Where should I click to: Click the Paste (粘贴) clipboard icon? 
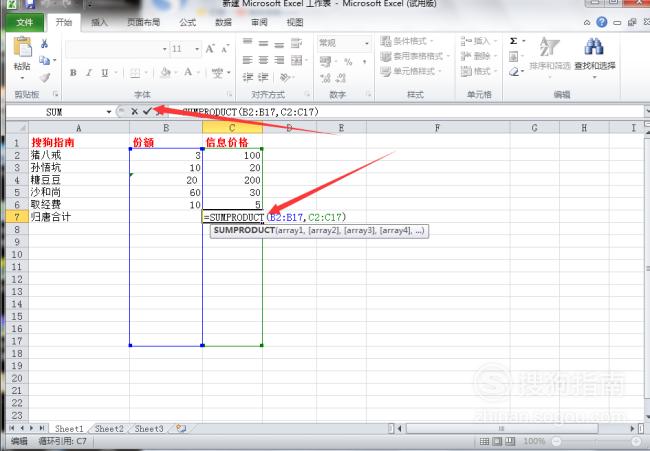click(x=22, y=46)
